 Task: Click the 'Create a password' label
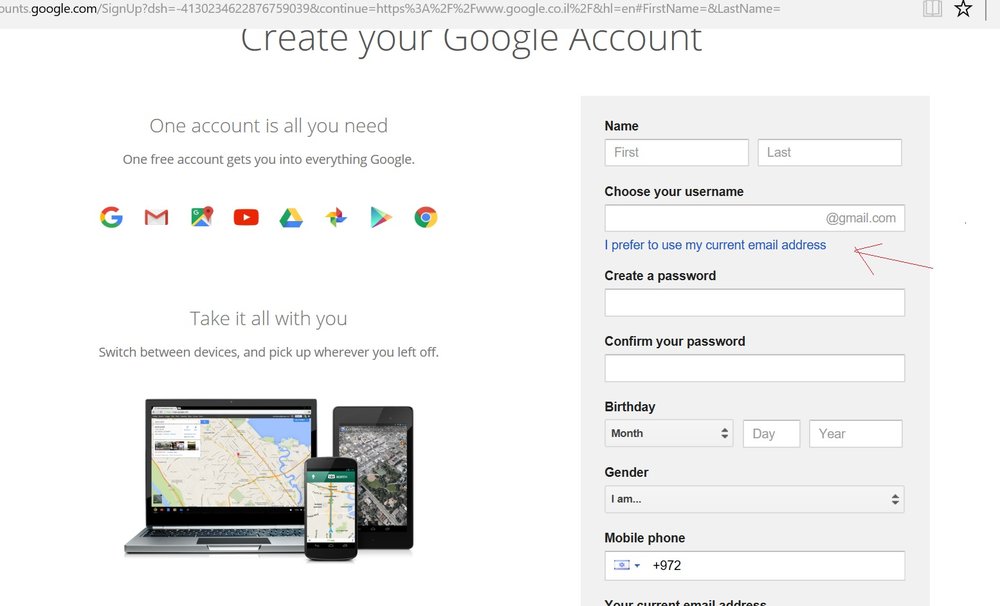[660, 276]
